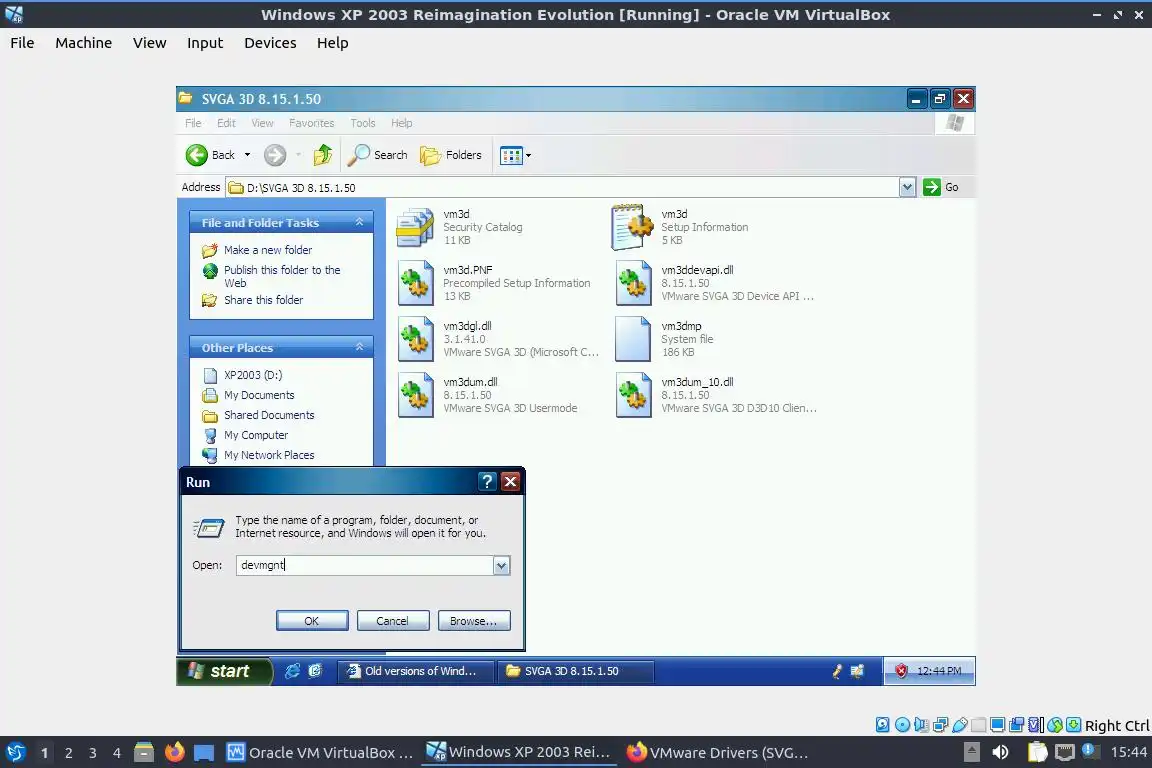Image resolution: width=1152 pixels, height=768 pixels.
Task: Open the VirtualBox Input menu
Action: [x=205, y=43]
